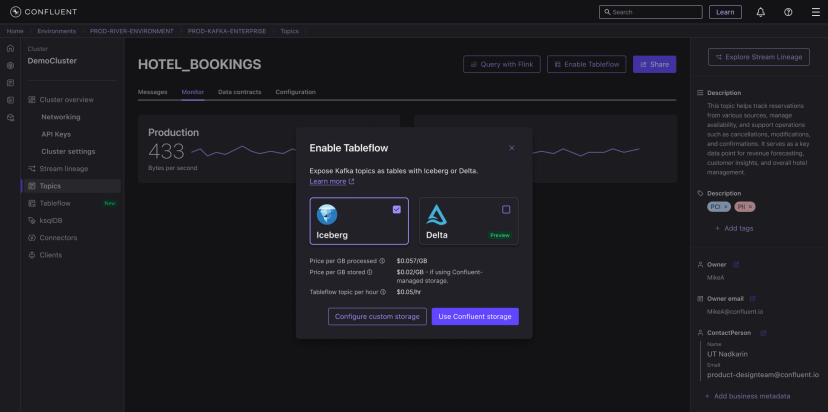Select Topics in sidebar
This screenshot has height=412, width=828.
coord(71,186)
